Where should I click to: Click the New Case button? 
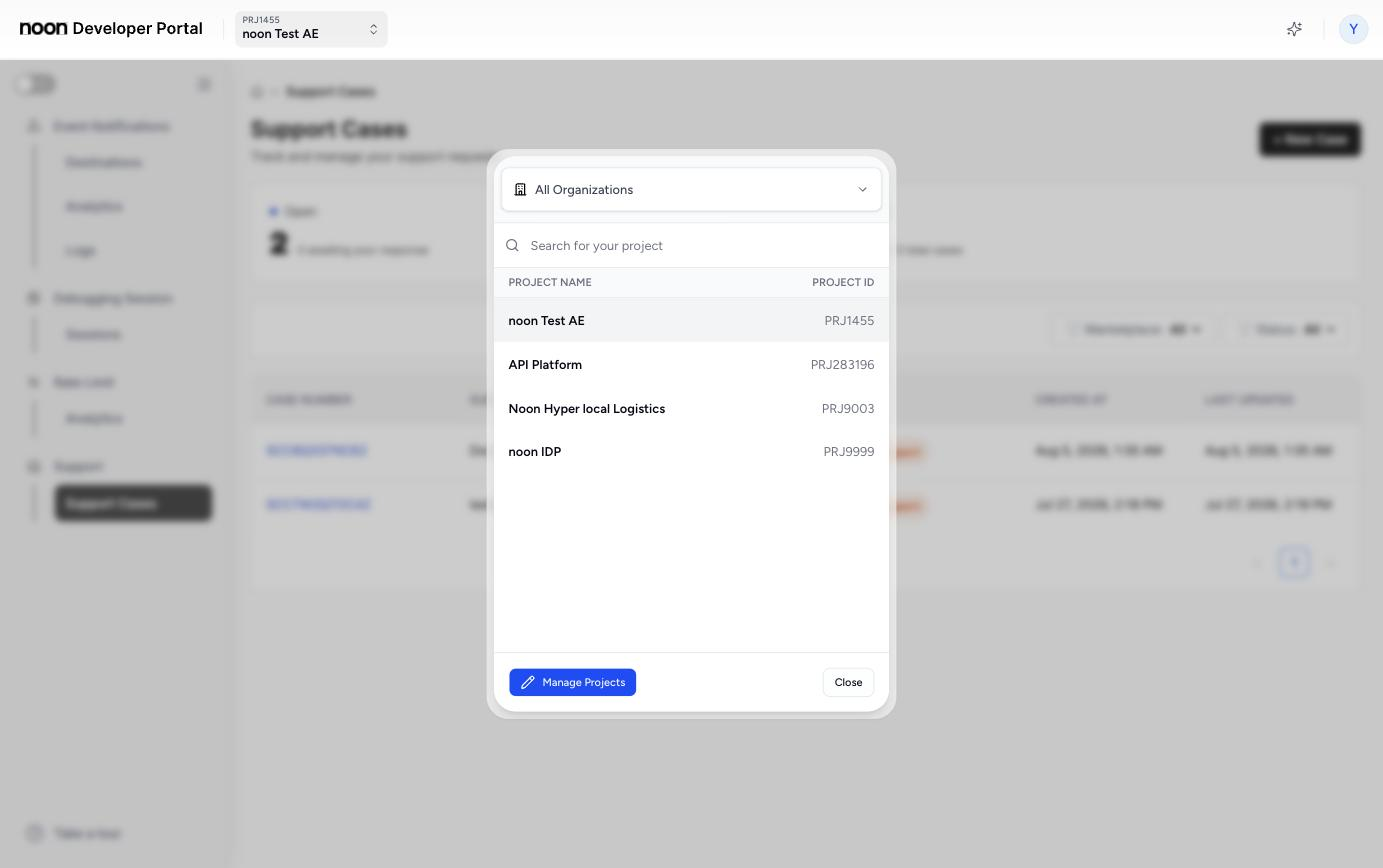point(1310,139)
